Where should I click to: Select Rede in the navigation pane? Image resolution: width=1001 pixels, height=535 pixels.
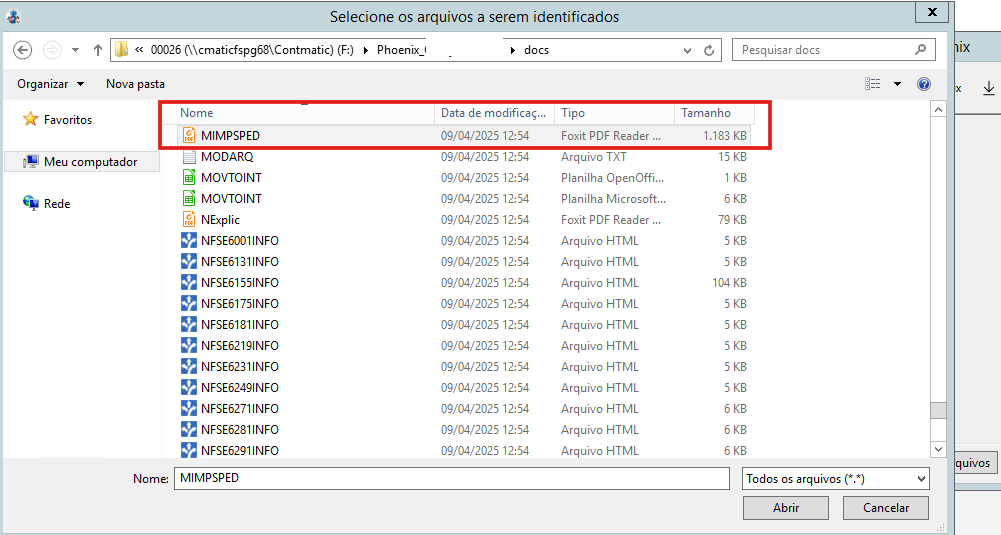pyautogui.click(x=47, y=204)
